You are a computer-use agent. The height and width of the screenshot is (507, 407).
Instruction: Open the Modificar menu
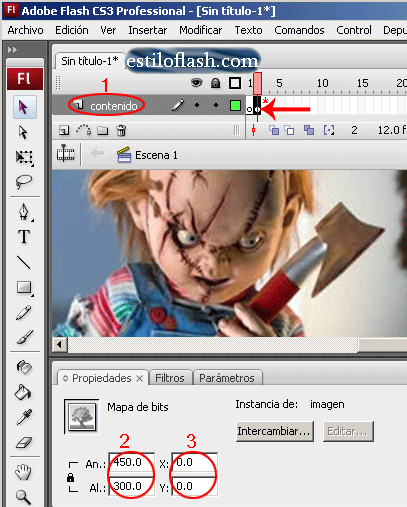[200, 30]
